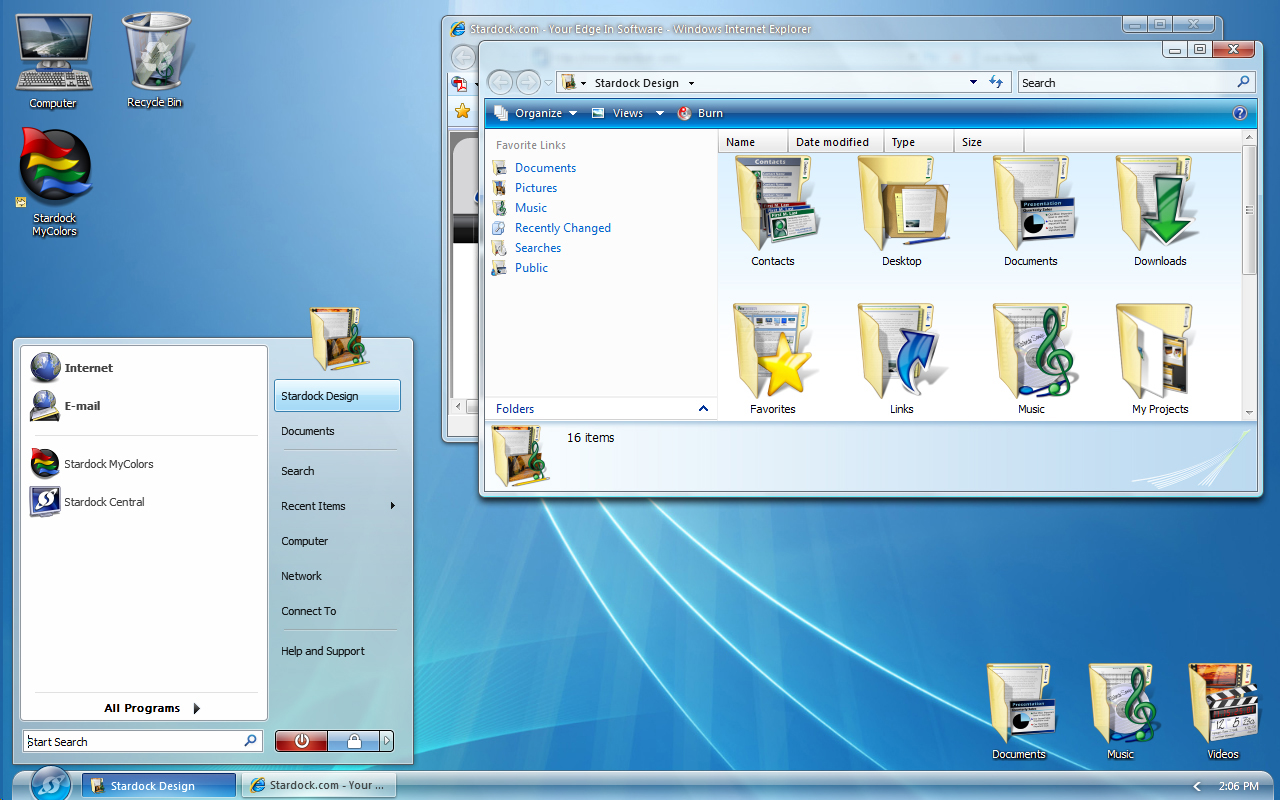Sort by Name column header
1280x800 pixels.
click(753, 142)
